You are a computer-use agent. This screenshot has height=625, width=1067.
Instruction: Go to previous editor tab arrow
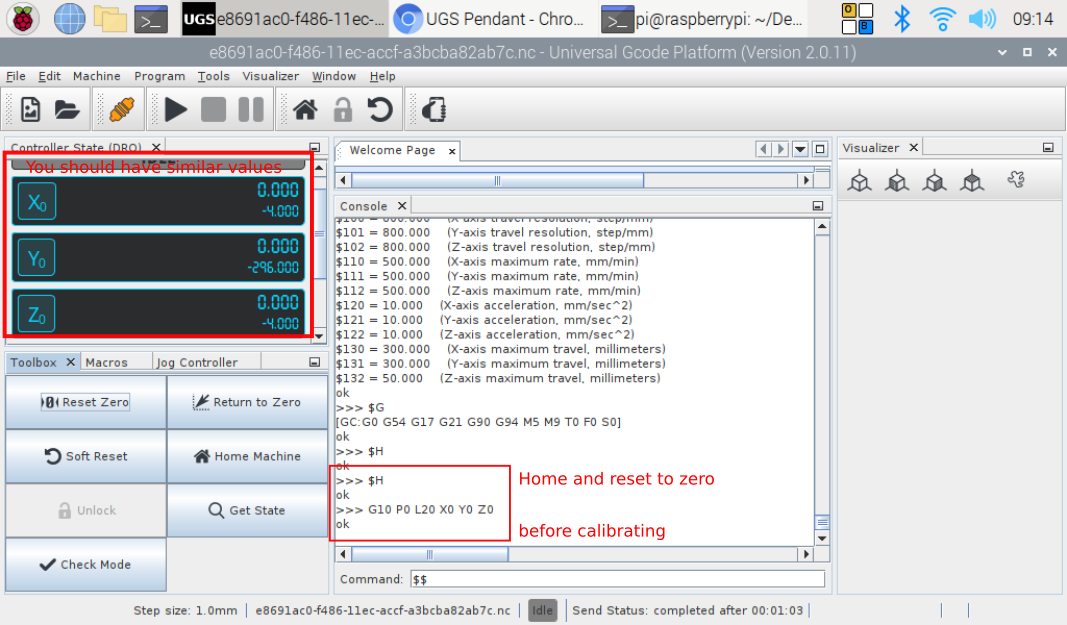[764, 149]
